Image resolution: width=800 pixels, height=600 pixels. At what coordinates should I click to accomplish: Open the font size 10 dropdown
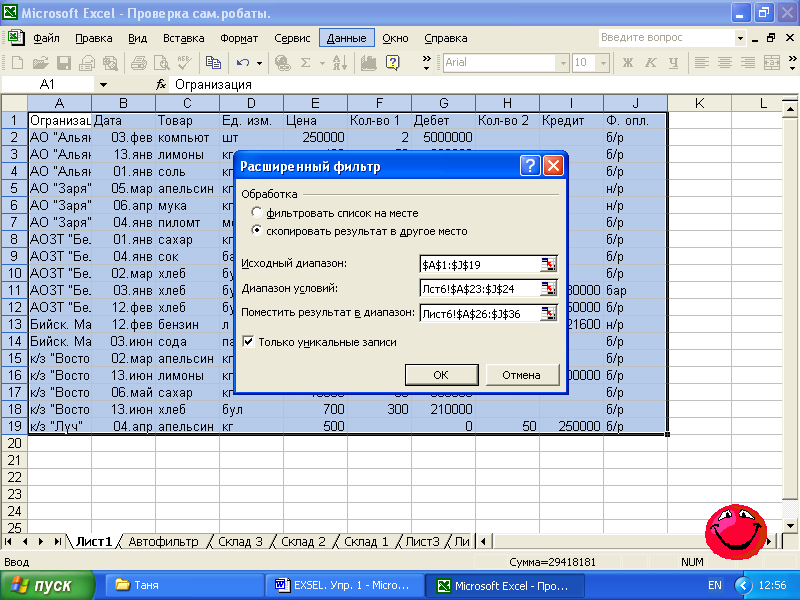[x=604, y=63]
